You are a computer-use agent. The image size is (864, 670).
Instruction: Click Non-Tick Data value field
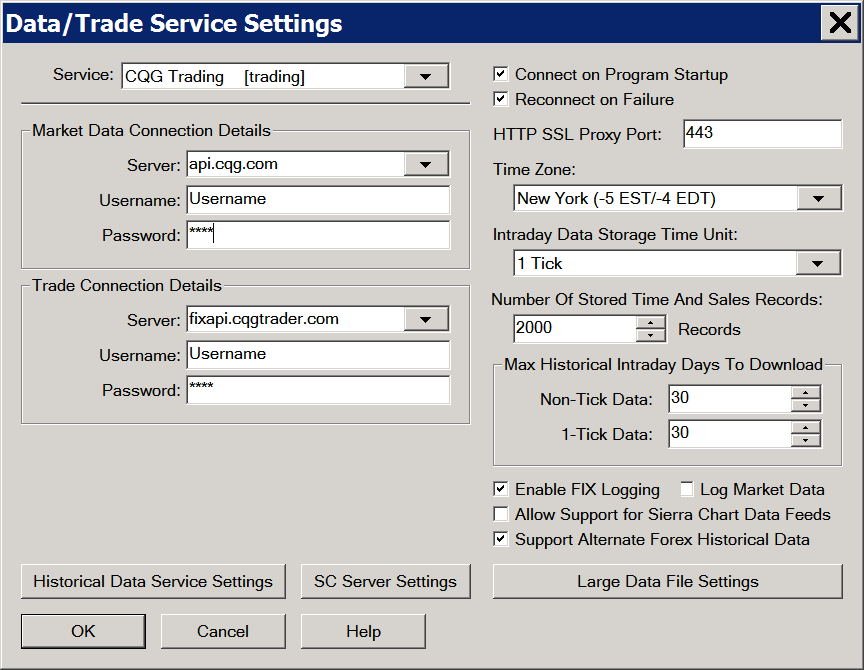tap(730, 398)
